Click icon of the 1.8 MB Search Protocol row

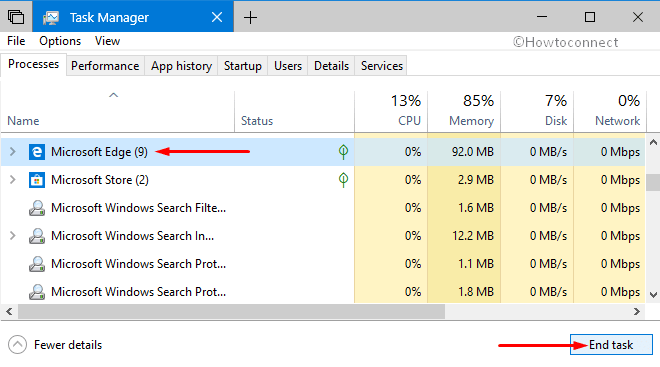click(x=37, y=292)
